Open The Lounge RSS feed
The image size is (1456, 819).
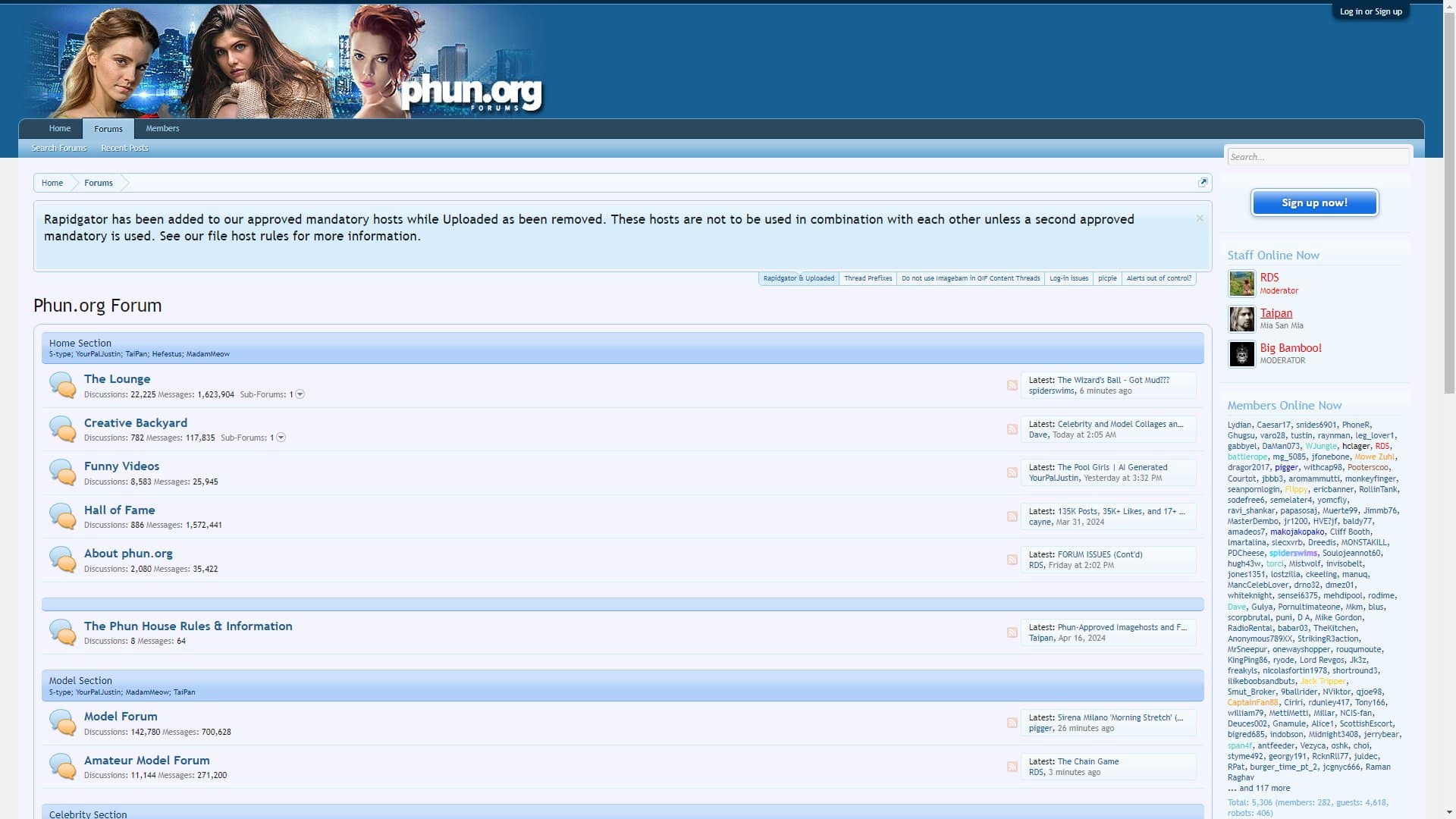point(1013,385)
